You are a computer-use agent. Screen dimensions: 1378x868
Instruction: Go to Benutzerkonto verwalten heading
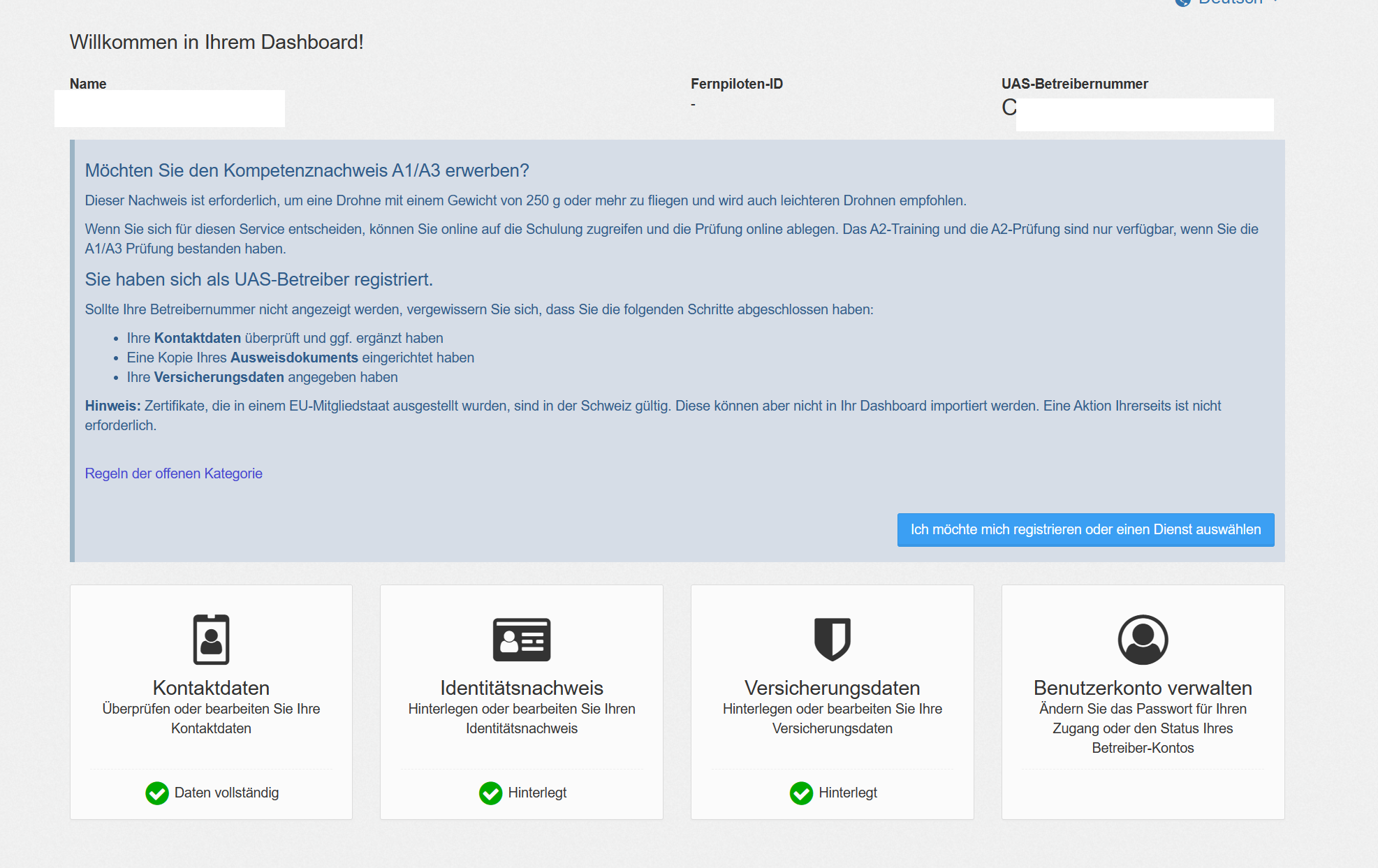(x=1143, y=688)
